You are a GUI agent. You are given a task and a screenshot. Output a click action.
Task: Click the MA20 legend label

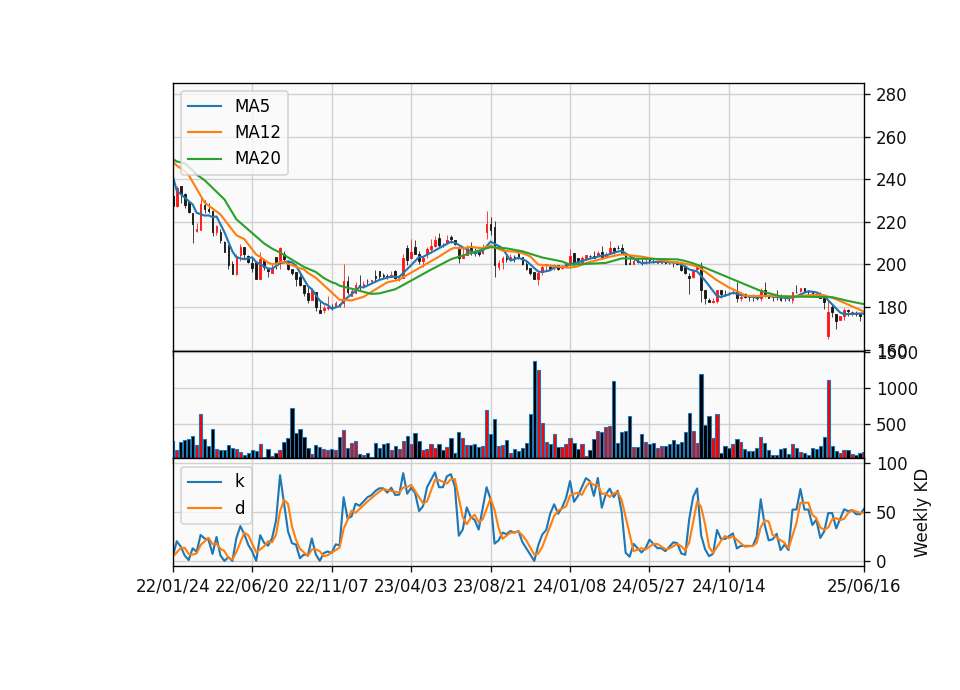pyautogui.click(x=257, y=158)
